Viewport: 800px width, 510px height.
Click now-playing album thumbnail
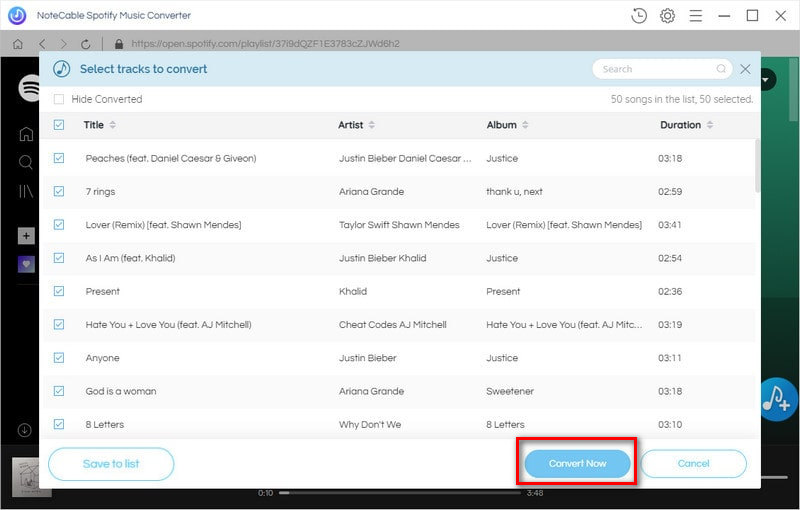tap(32, 477)
